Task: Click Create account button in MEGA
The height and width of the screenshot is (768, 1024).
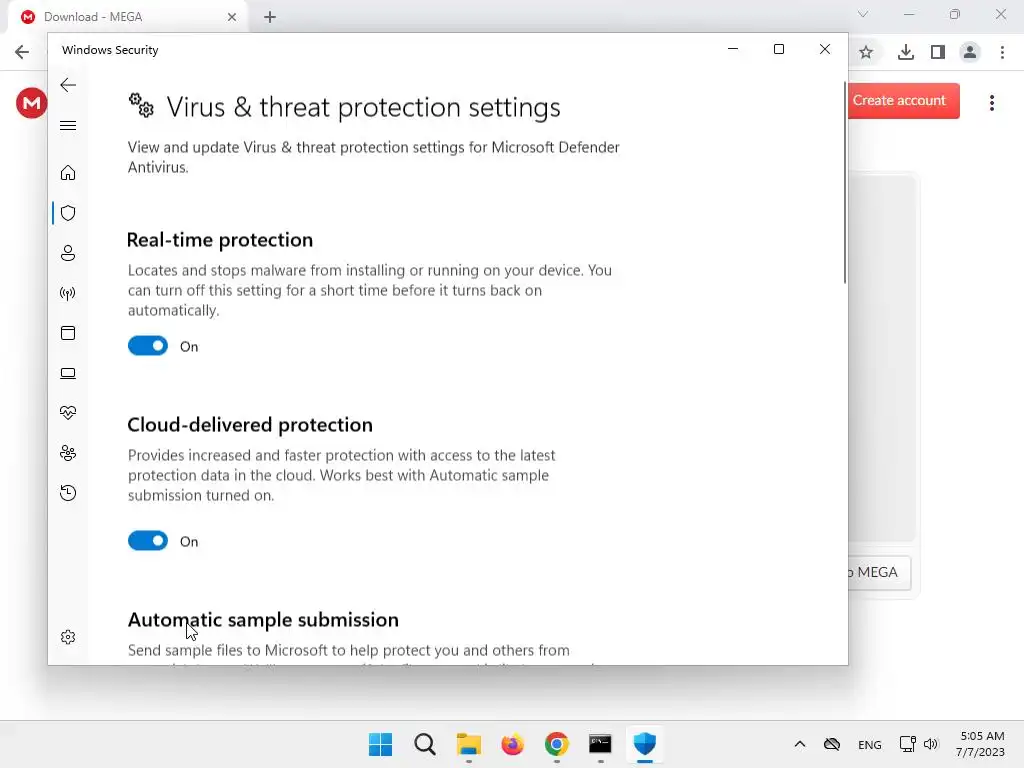Action: coord(903,101)
